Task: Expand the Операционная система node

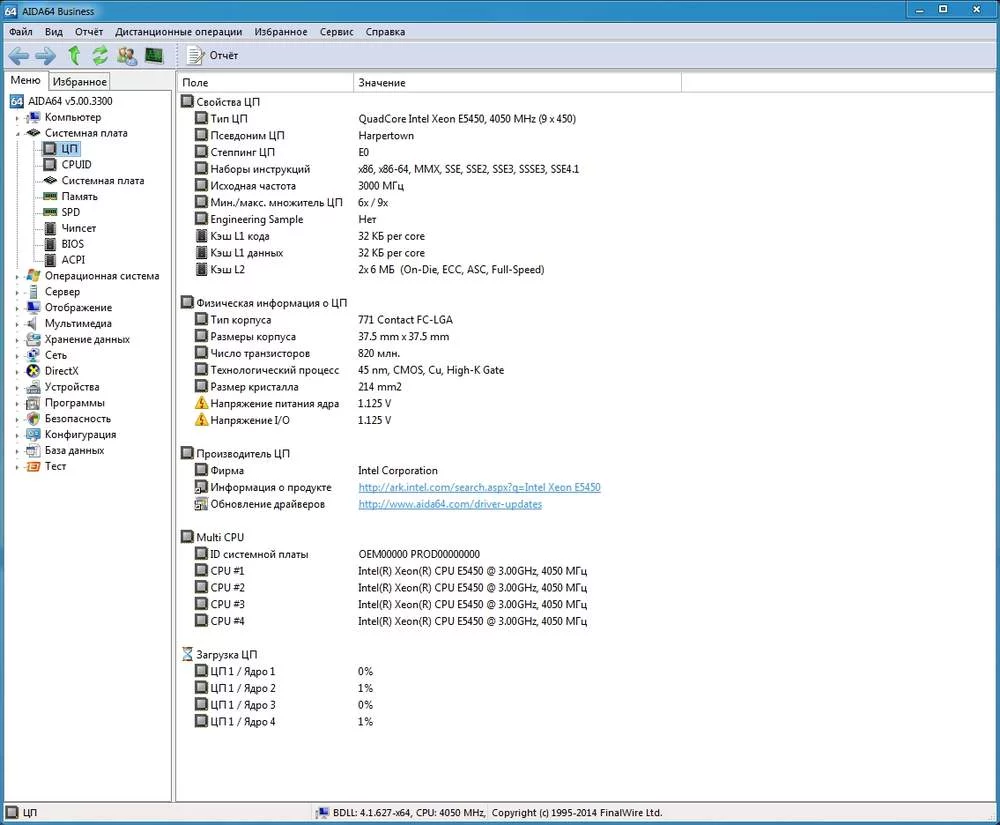Action: (x=17, y=276)
